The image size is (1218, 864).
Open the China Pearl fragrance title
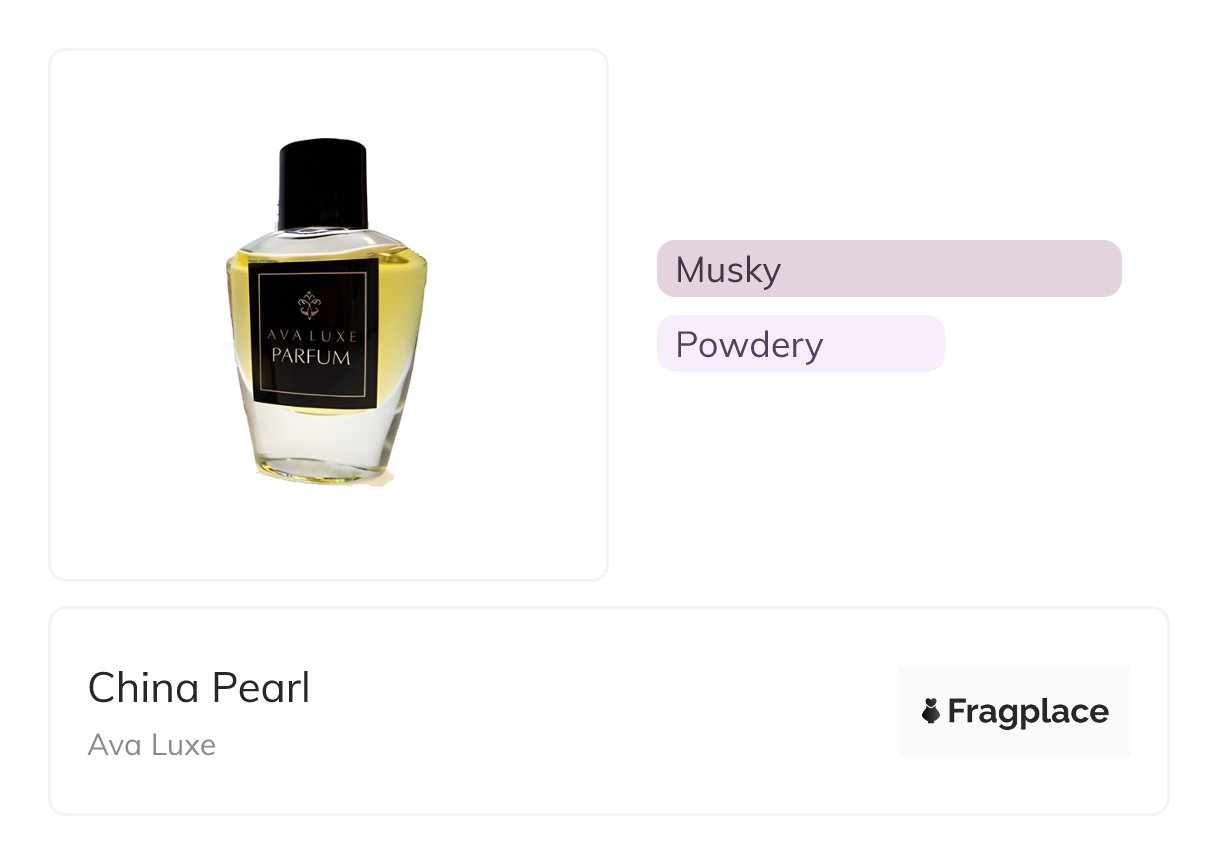click(x=199, y=688)
